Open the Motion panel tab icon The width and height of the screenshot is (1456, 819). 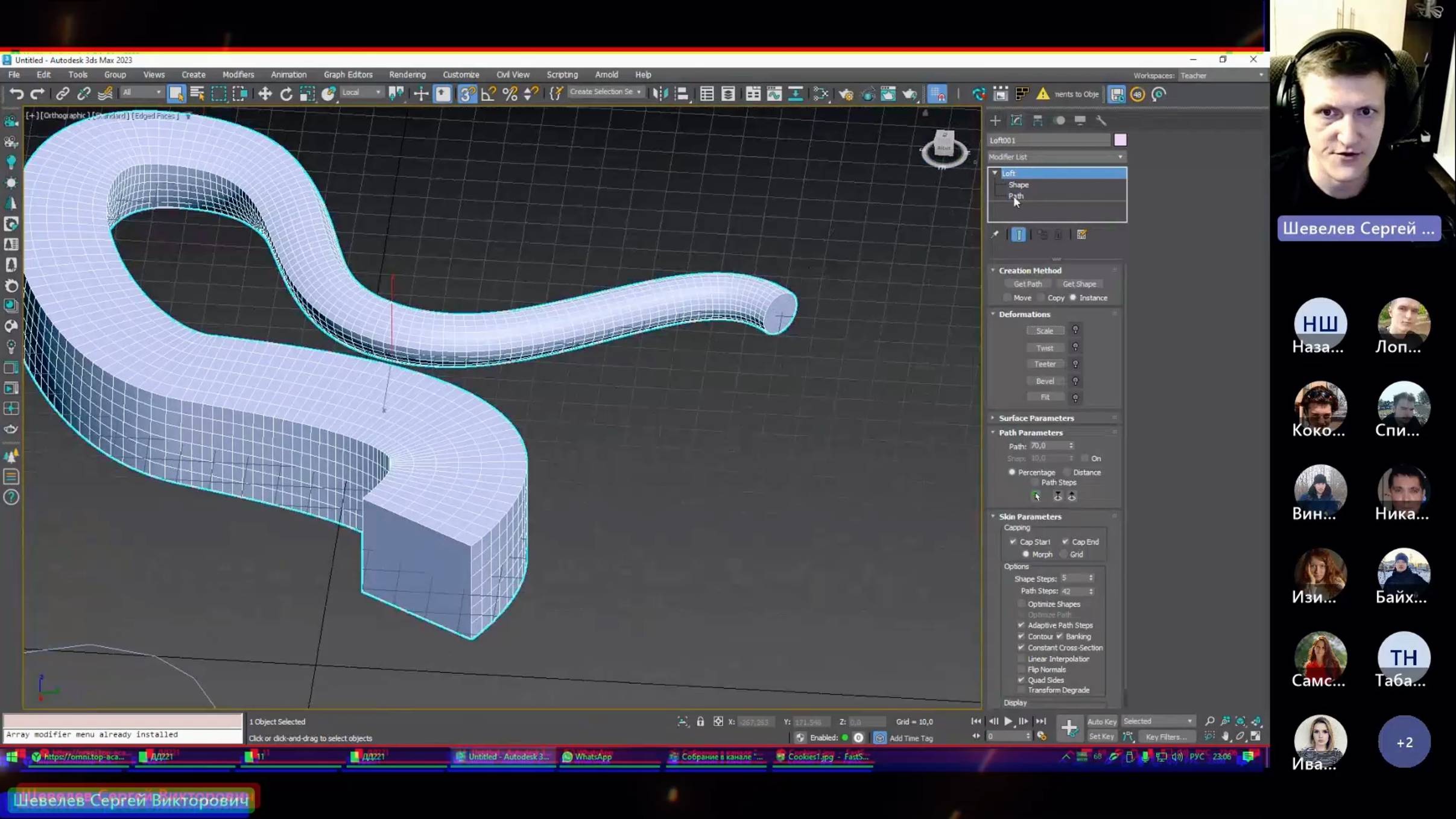coord(1059,121)
